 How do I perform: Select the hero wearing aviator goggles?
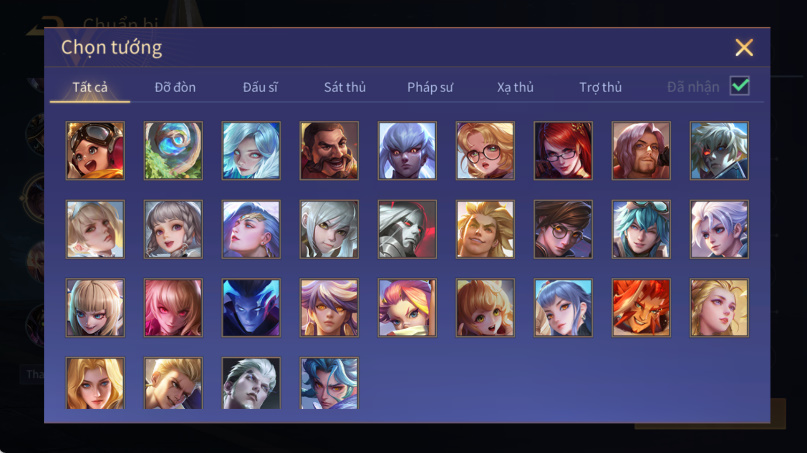pyautogui.click(x=95, y=150)
